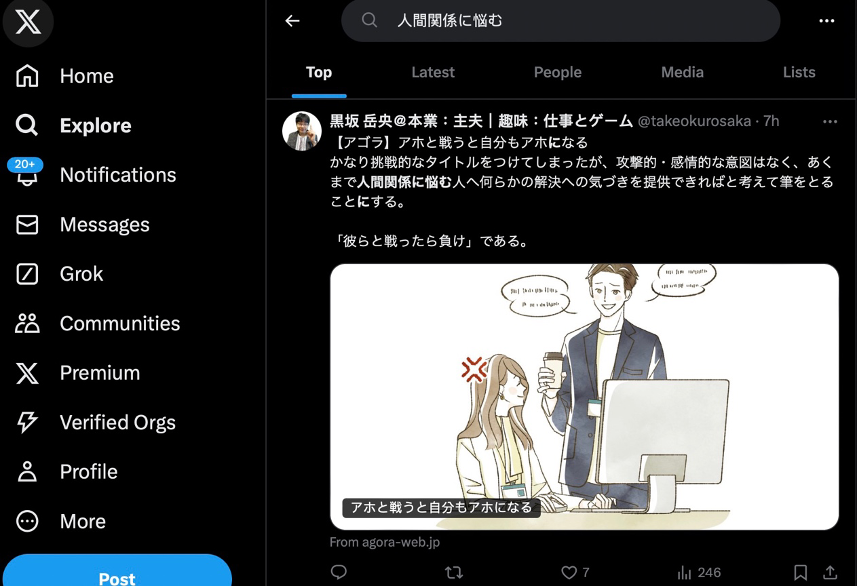Open the 'From agora-web.jp' link
This screenshot has width=858, height=587.
pyautogui.click(x=385, y=542)
